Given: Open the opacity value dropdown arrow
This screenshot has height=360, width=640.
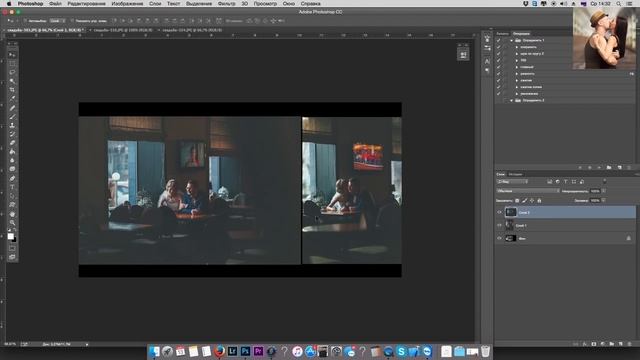Looking at the screenshot, I should click(x=604, y=191).
